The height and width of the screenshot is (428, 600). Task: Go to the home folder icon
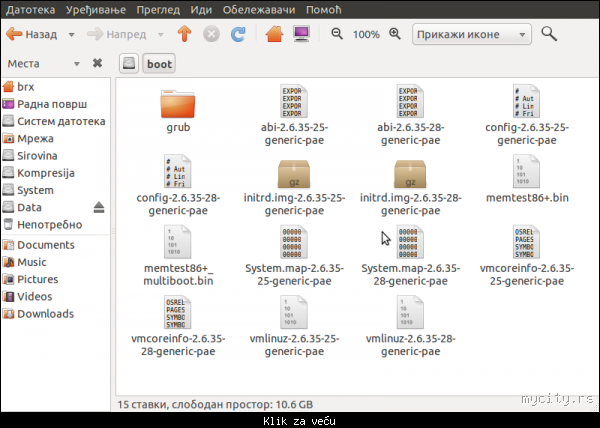pos(274,34)
